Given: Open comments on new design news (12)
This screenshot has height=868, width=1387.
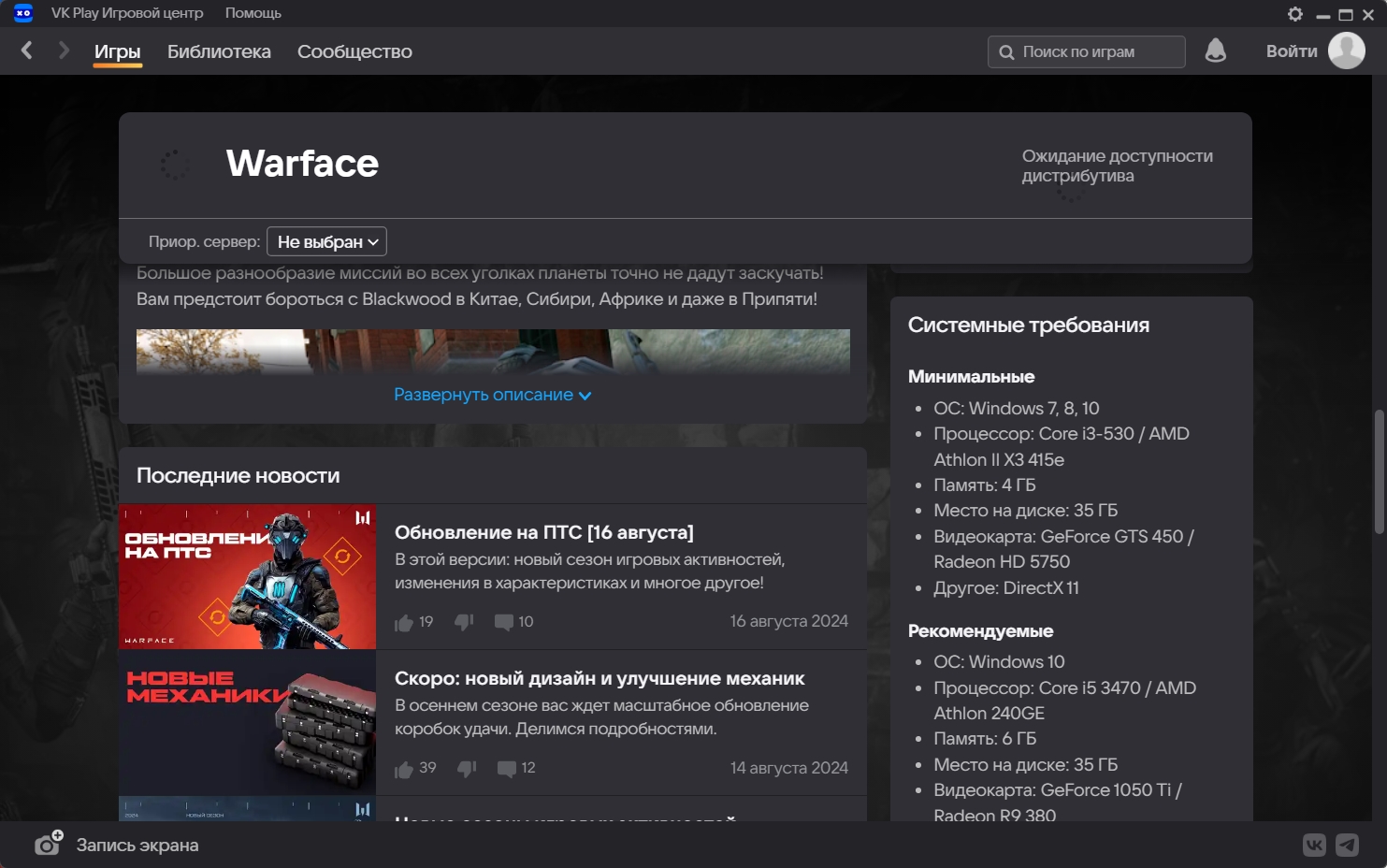Looking at the screenshot, I should click(x=507, y=769).
